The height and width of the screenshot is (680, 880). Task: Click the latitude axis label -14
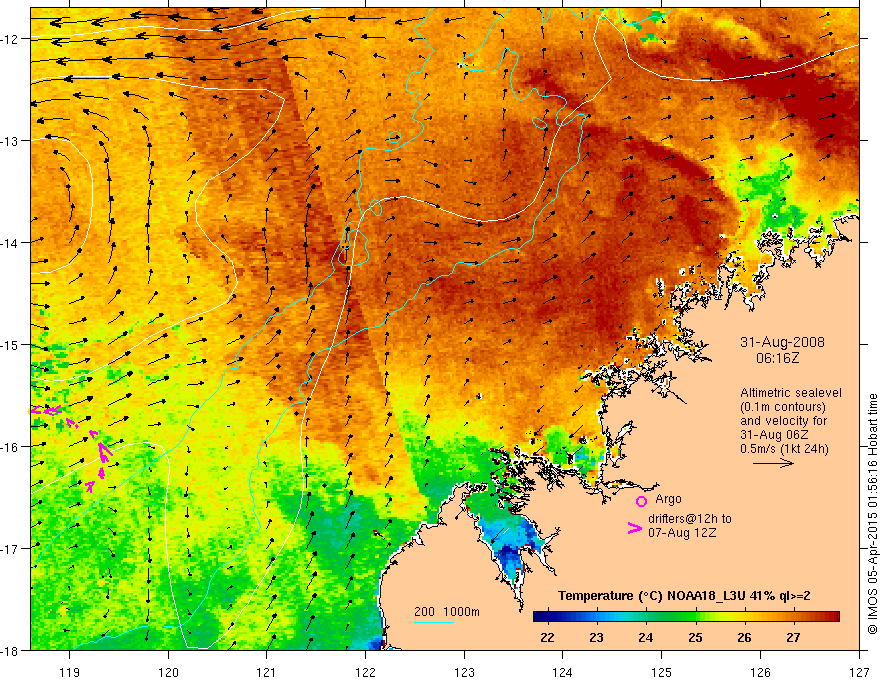point(11,242)
